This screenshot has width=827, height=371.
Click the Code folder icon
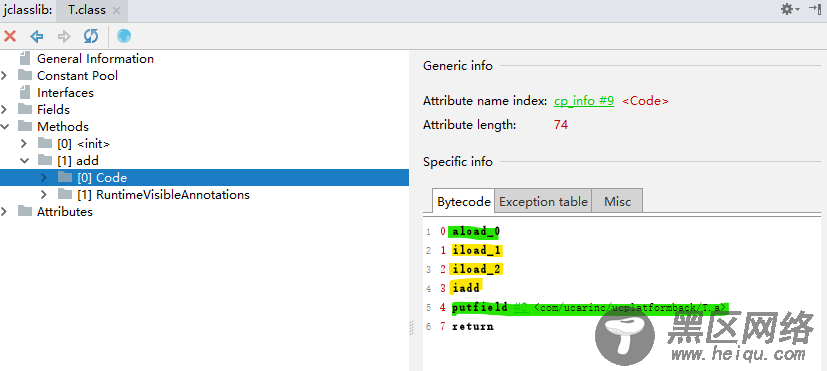point(65,177)
